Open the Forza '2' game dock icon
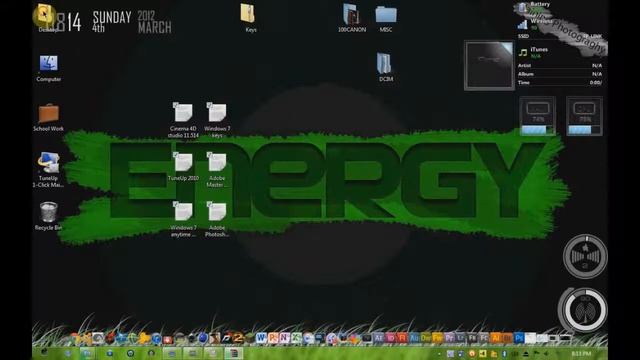Screen dimensions: 640x360 [238, 338]
